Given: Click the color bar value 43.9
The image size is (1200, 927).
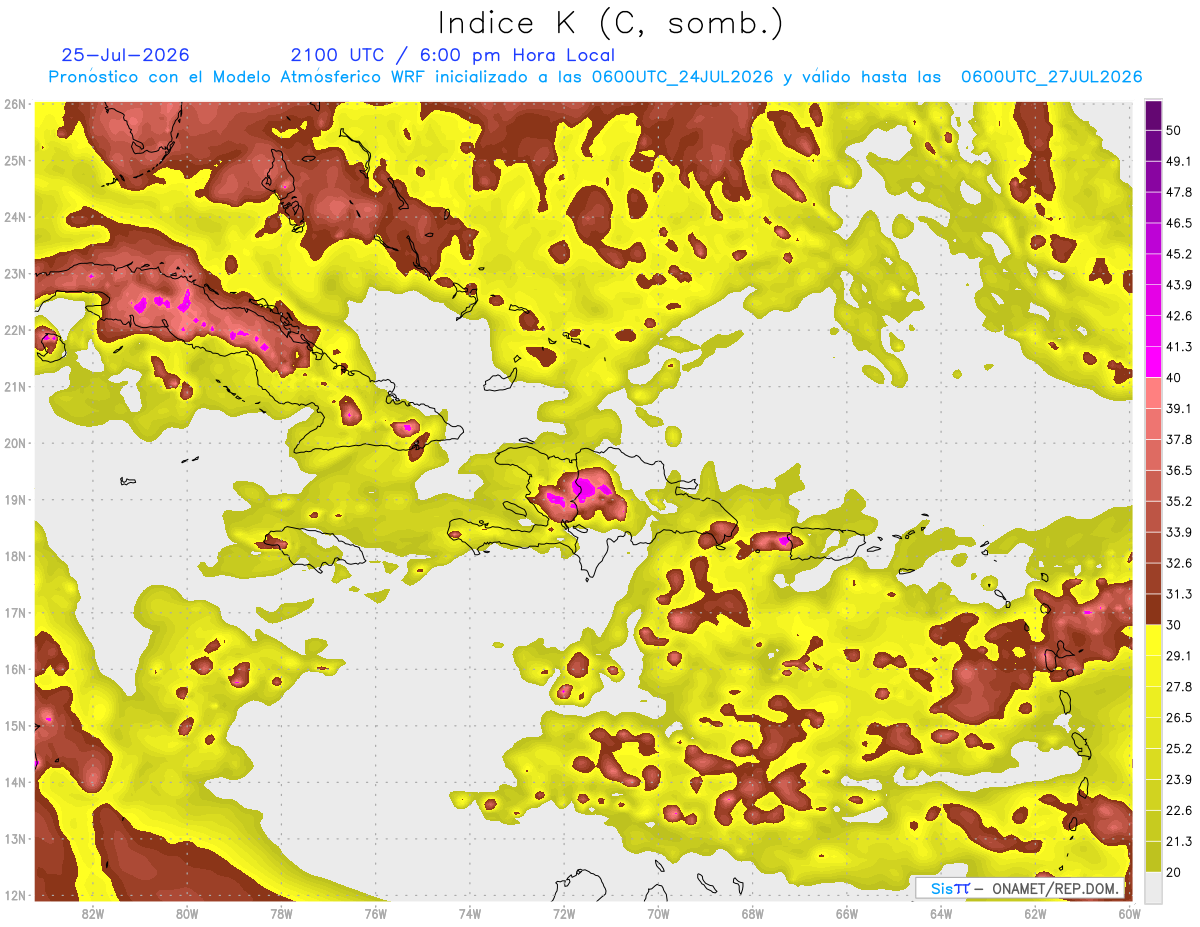Looking at the screenshot, I should pos(1179,285).
